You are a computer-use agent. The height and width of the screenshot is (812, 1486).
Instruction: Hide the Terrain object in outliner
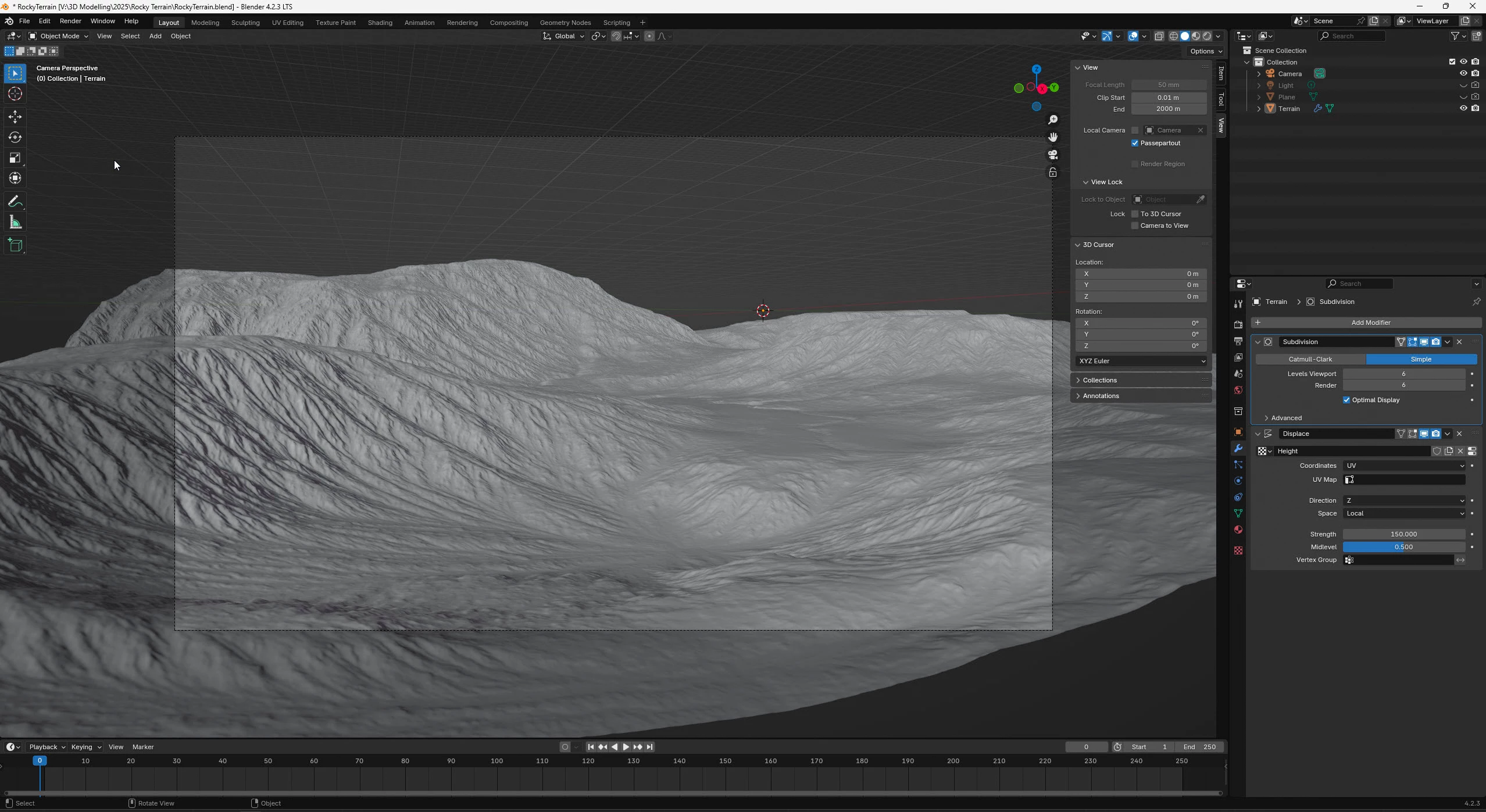coord(1463,108)
